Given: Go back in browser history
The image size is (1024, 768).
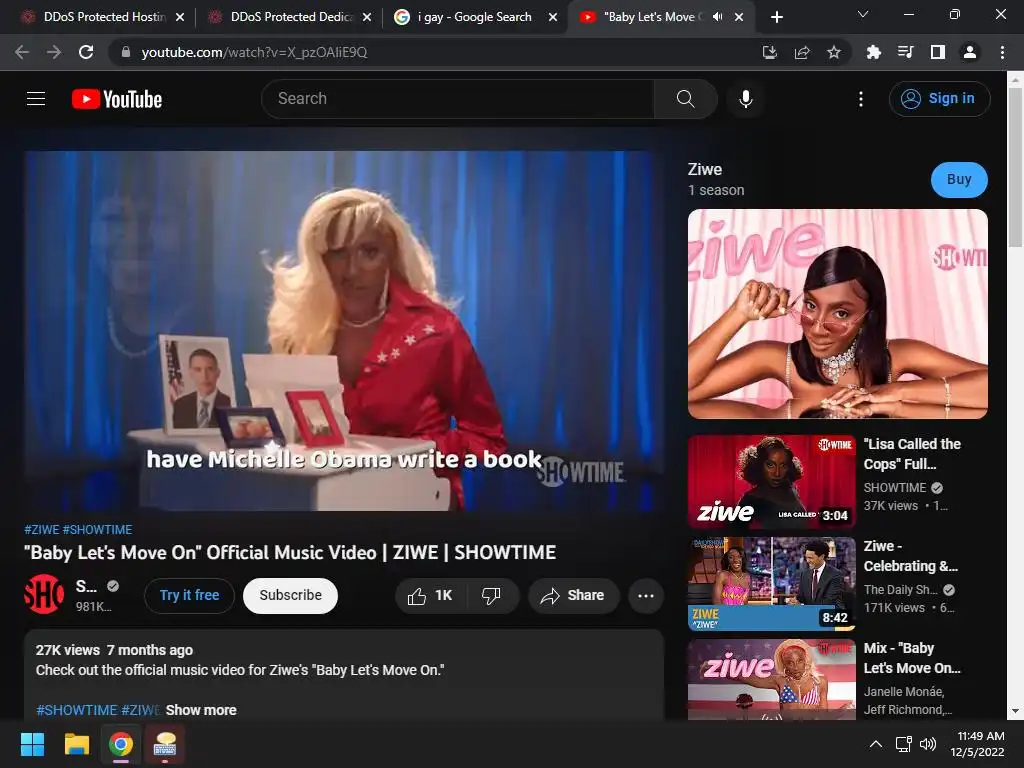Looking at the screenshot, I should [22, 52].
